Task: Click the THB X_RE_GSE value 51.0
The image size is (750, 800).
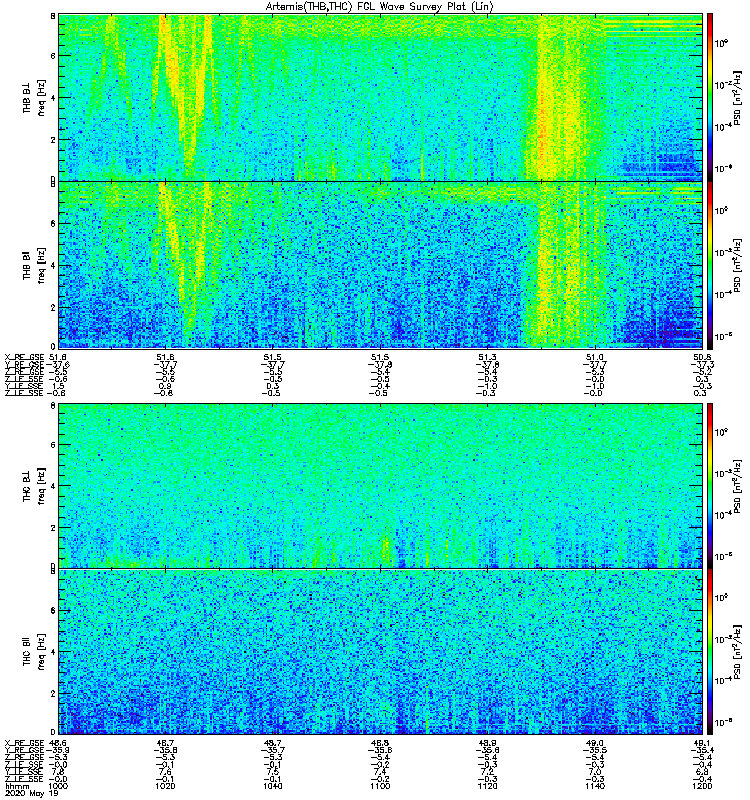Action: click(595, 357)
